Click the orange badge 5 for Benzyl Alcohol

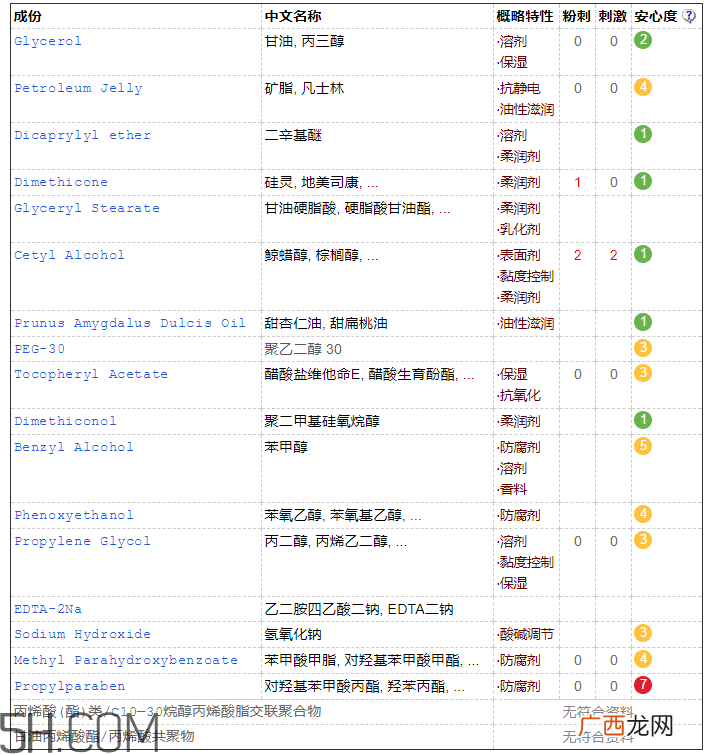pyautogui.click(x=643, y=446)
